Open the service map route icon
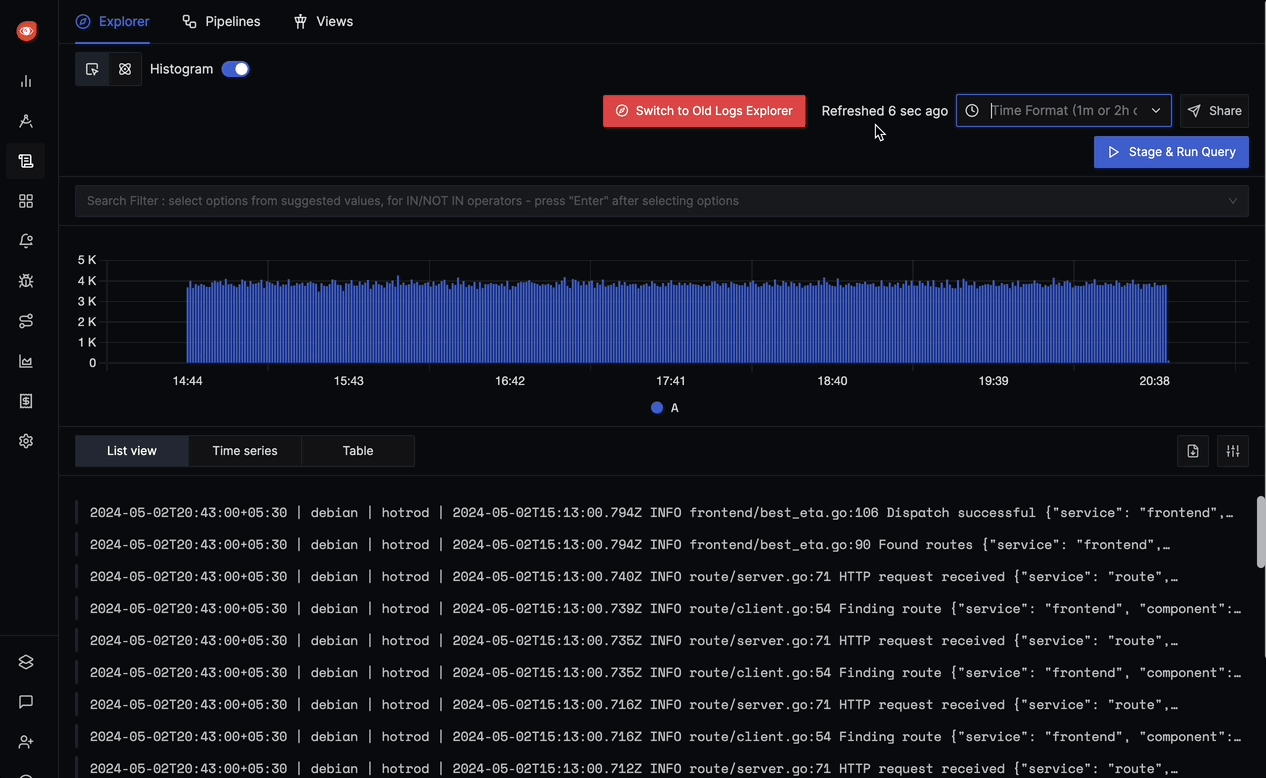The width and height of the screenshot is (1266, 778). [26, 321]
